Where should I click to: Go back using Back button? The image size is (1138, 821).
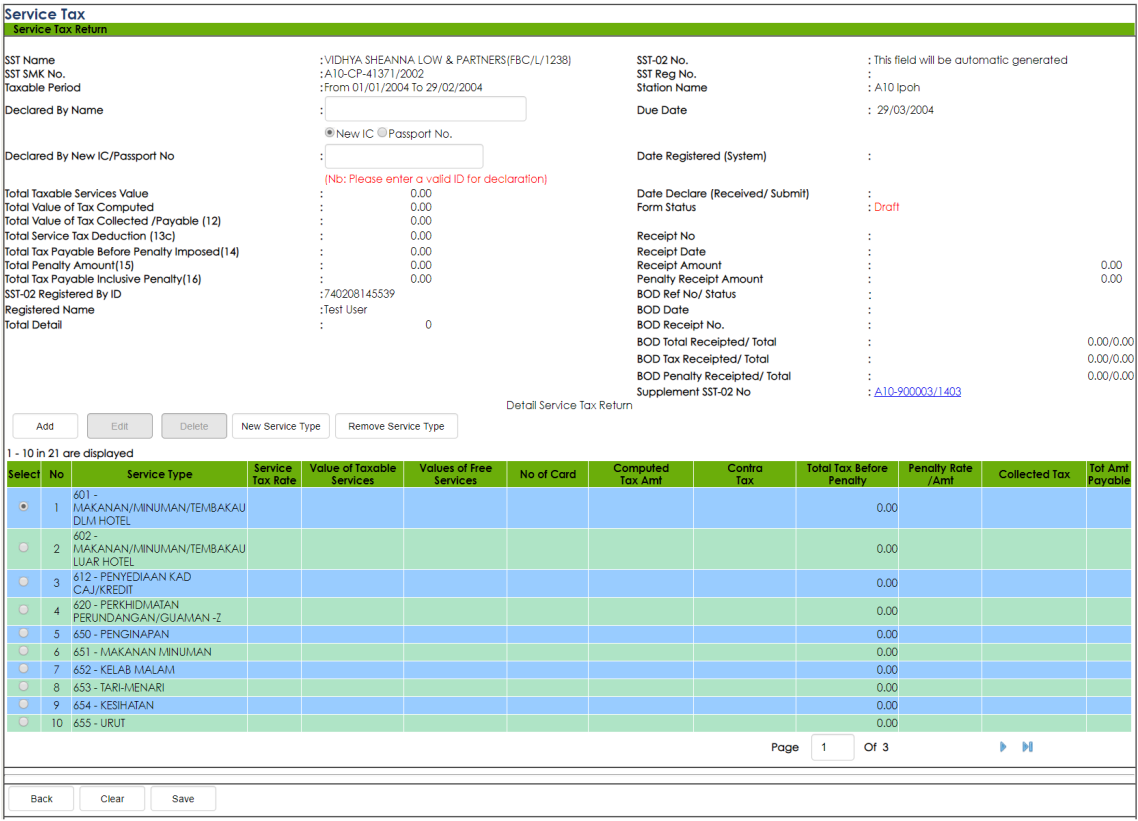(42, 799)
